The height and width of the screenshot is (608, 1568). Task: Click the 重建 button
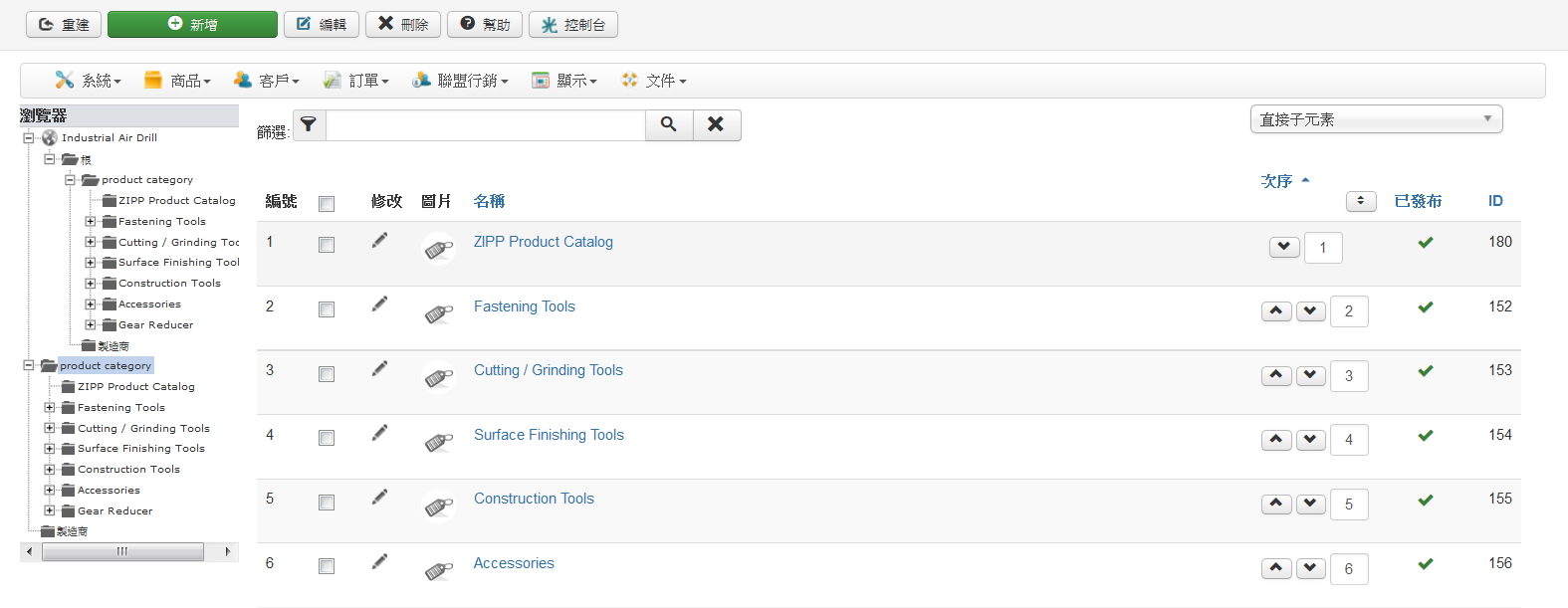(x=64, y=24)
